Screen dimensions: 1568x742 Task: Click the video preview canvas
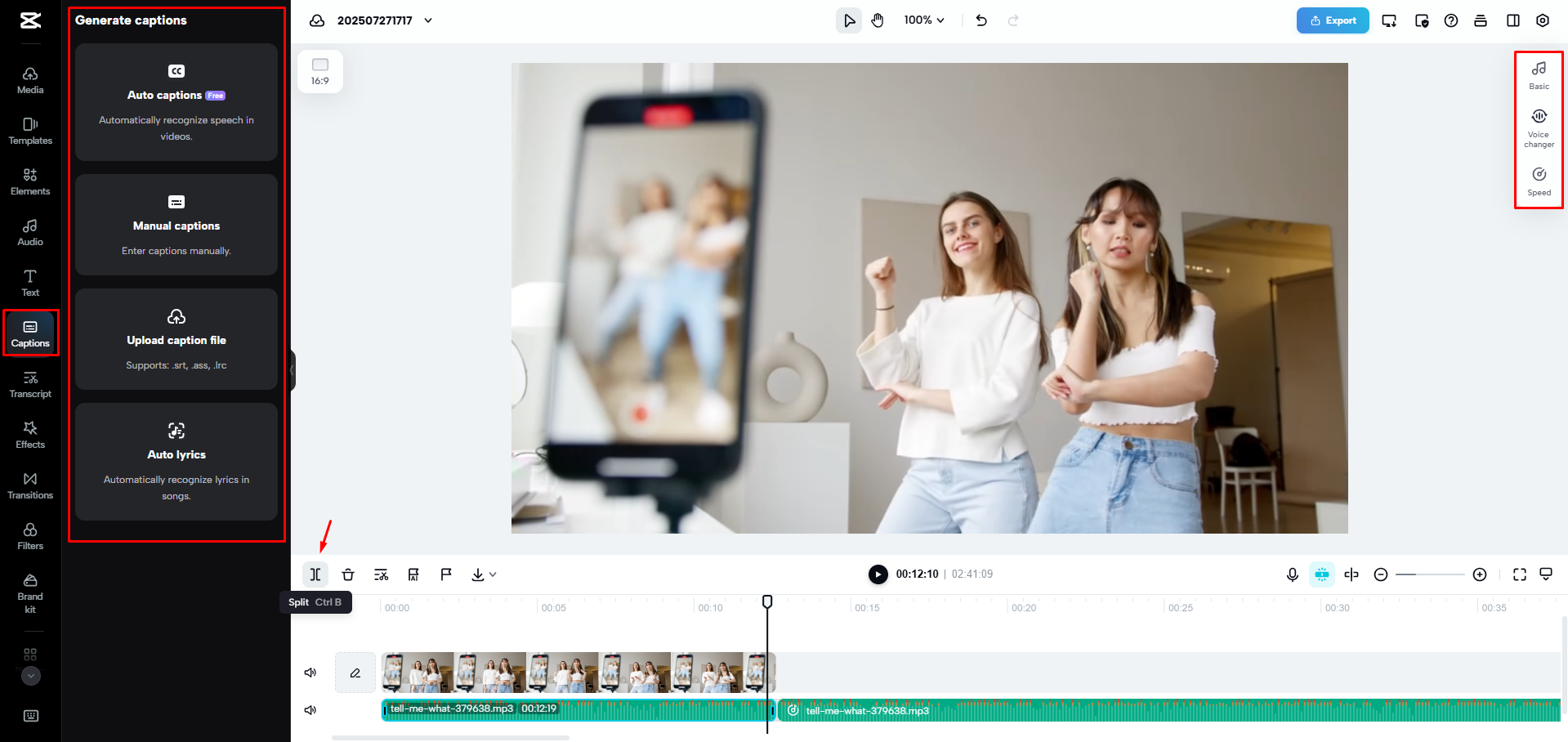930,298
